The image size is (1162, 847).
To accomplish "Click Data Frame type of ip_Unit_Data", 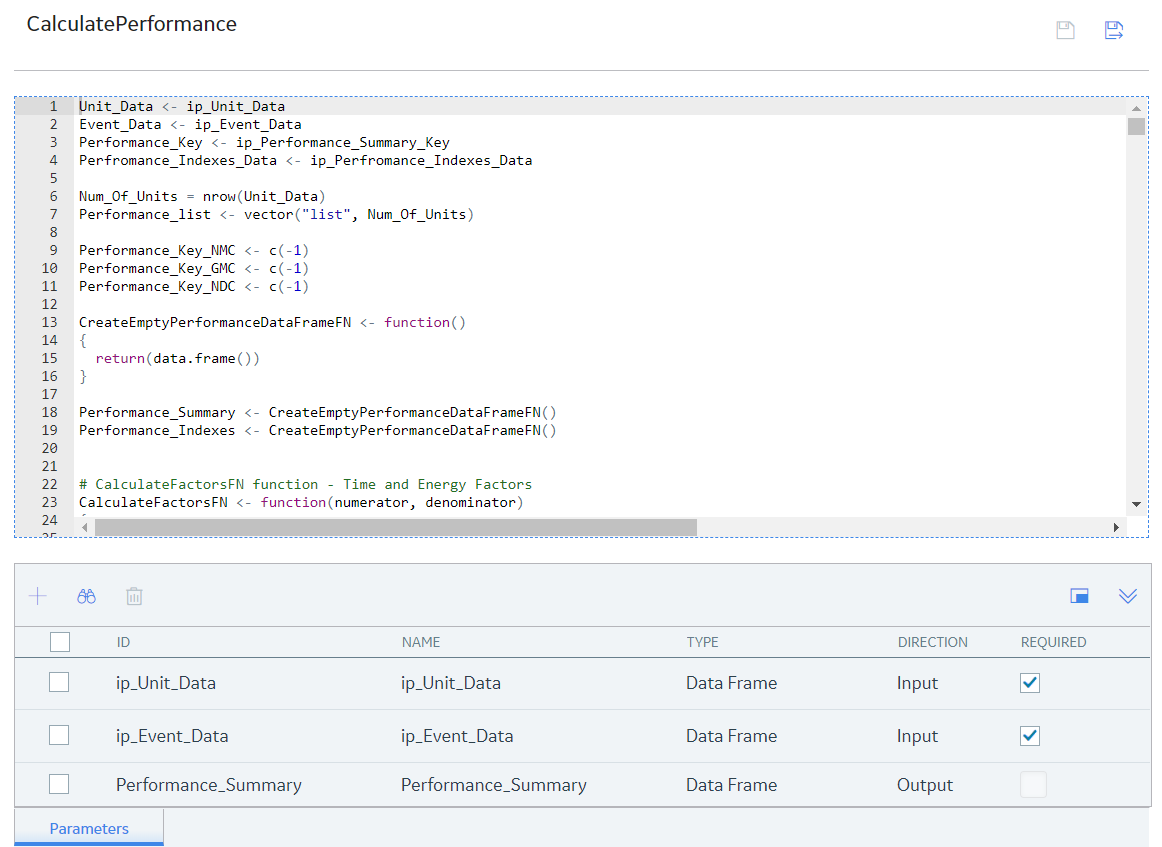I will (731, 682).
